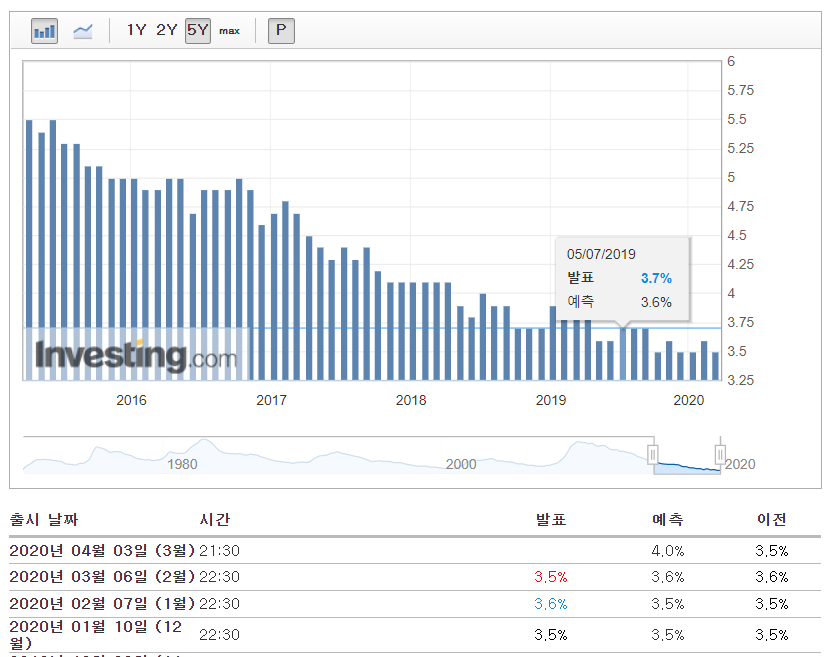The height and width of the screenshot is (657, 828).
Task: Select the 2020년 02월 07일 (1월) row date
Action: point(102,604)
